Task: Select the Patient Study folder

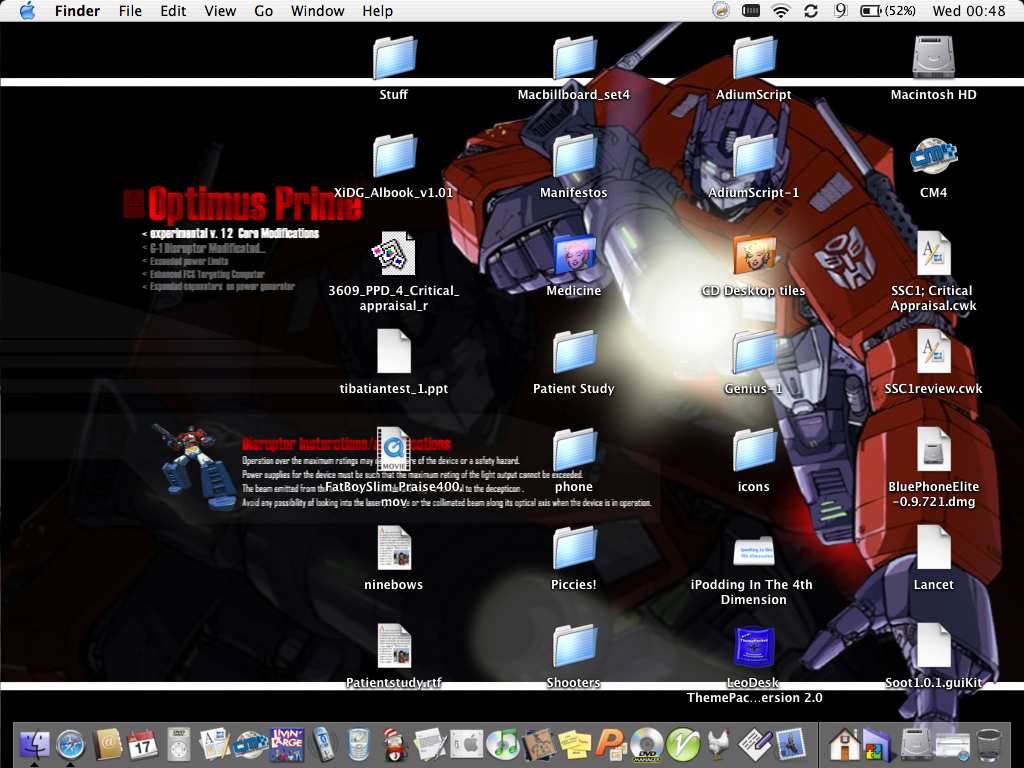Action: click(x=574, y=353)
